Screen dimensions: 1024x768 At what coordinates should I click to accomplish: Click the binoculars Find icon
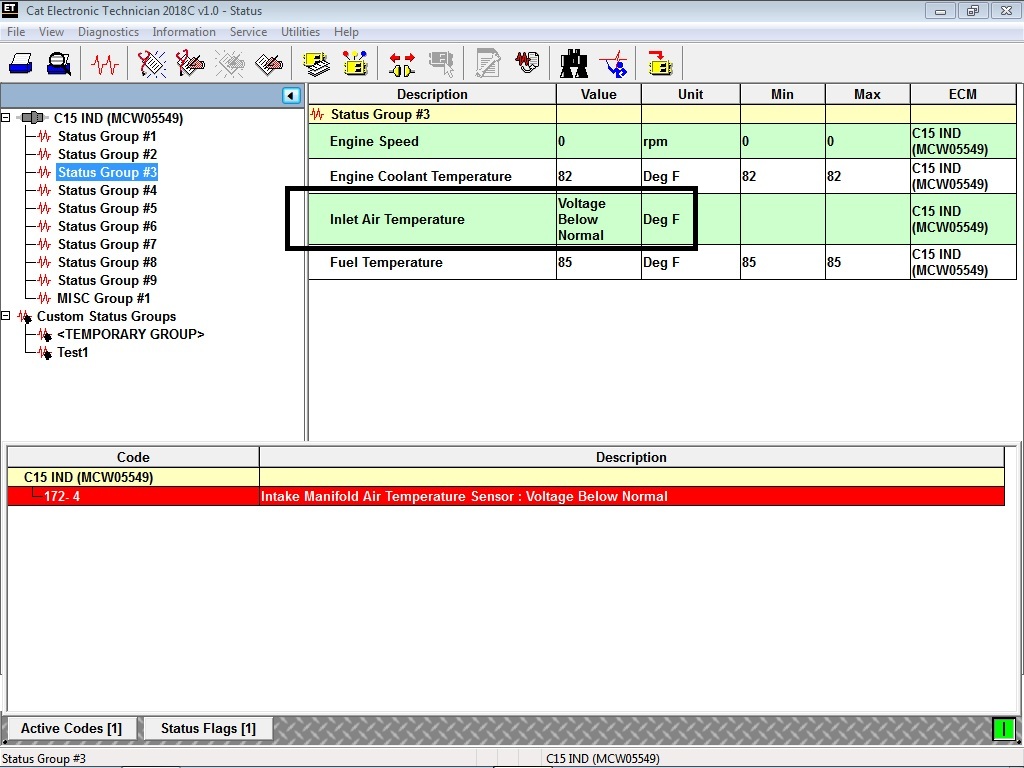point(574,64)
